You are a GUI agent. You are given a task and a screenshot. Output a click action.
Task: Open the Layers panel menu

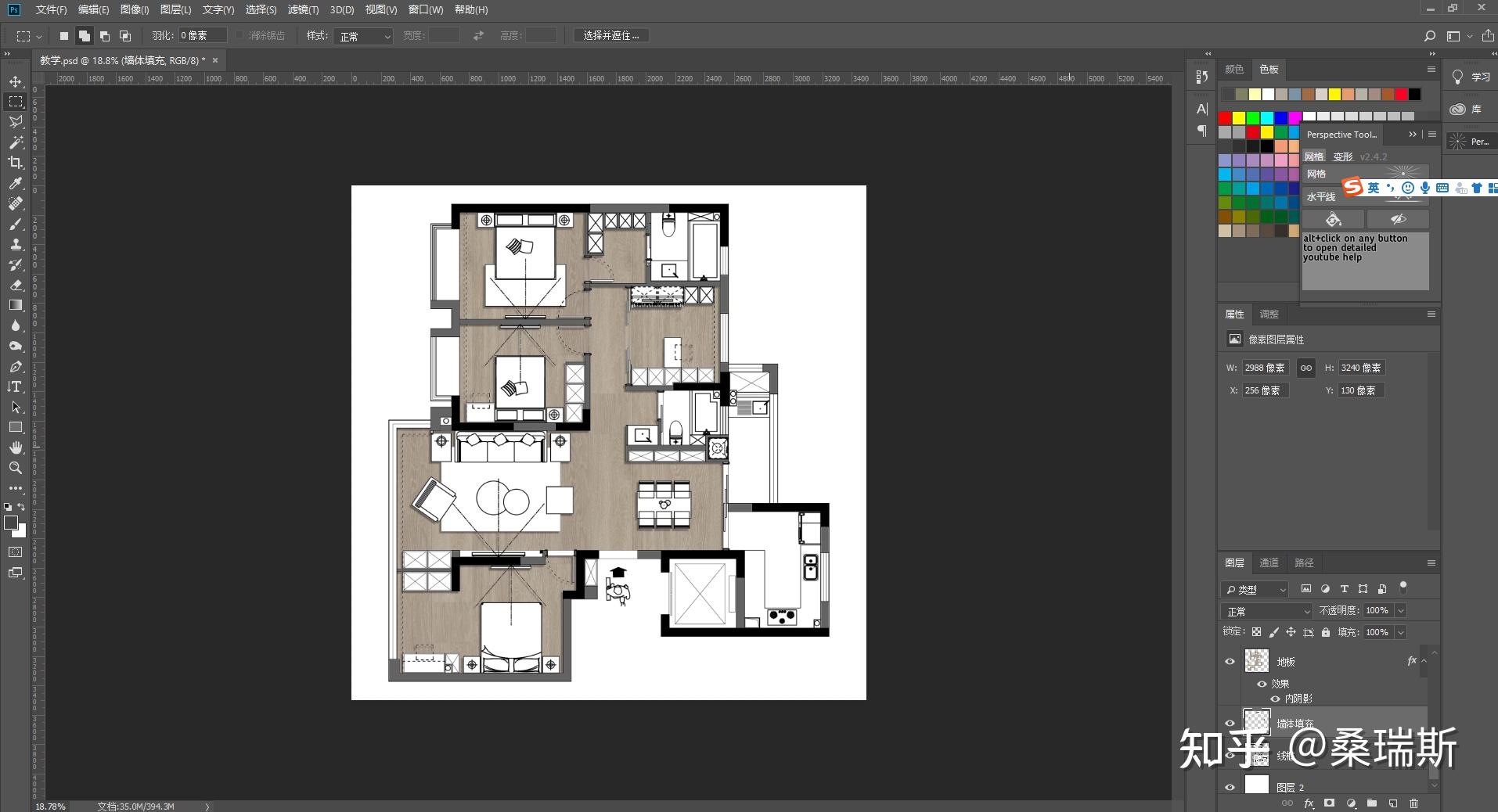pyautogui.click(x=1431, y=563)
